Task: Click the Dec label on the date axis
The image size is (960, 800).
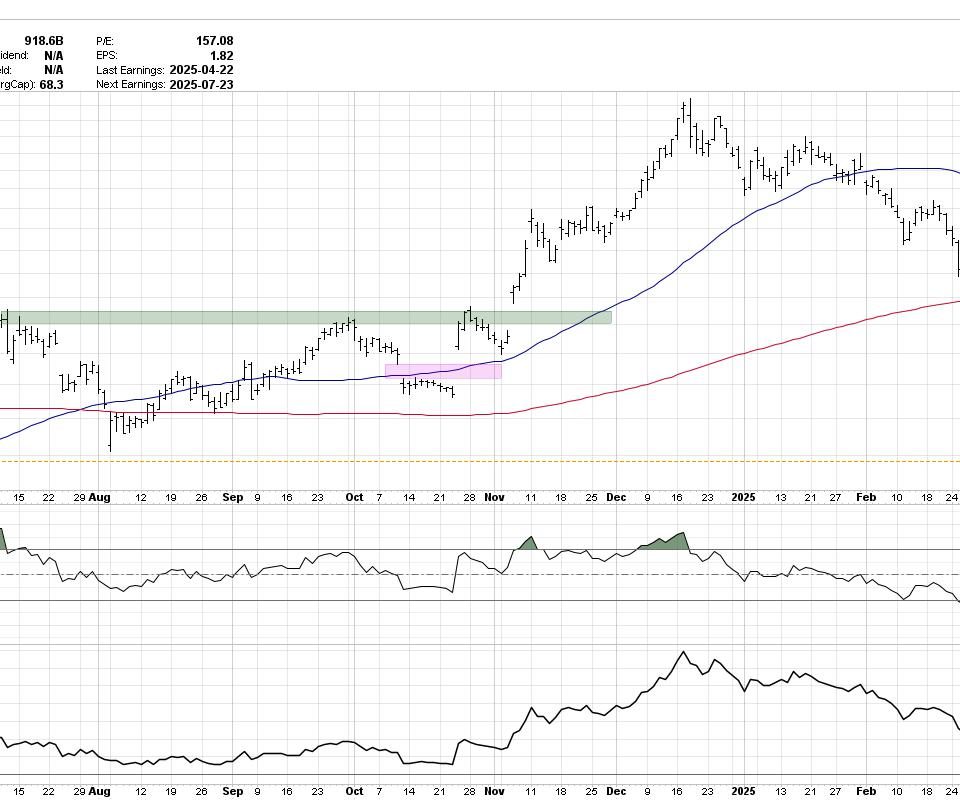Action: point(616,497)
